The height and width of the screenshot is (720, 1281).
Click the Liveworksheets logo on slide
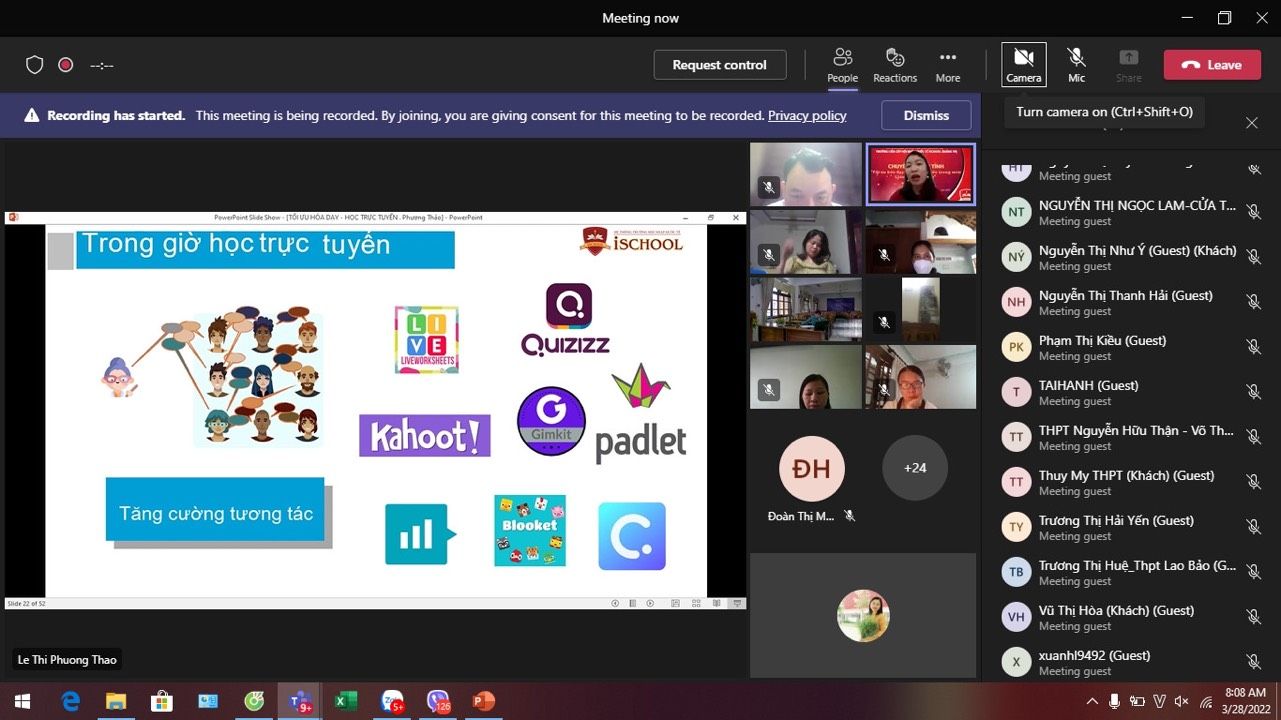tap(427, 340)
